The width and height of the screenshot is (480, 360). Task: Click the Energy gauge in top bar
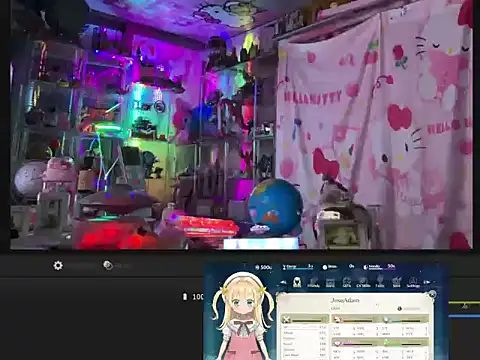(298, 267)
